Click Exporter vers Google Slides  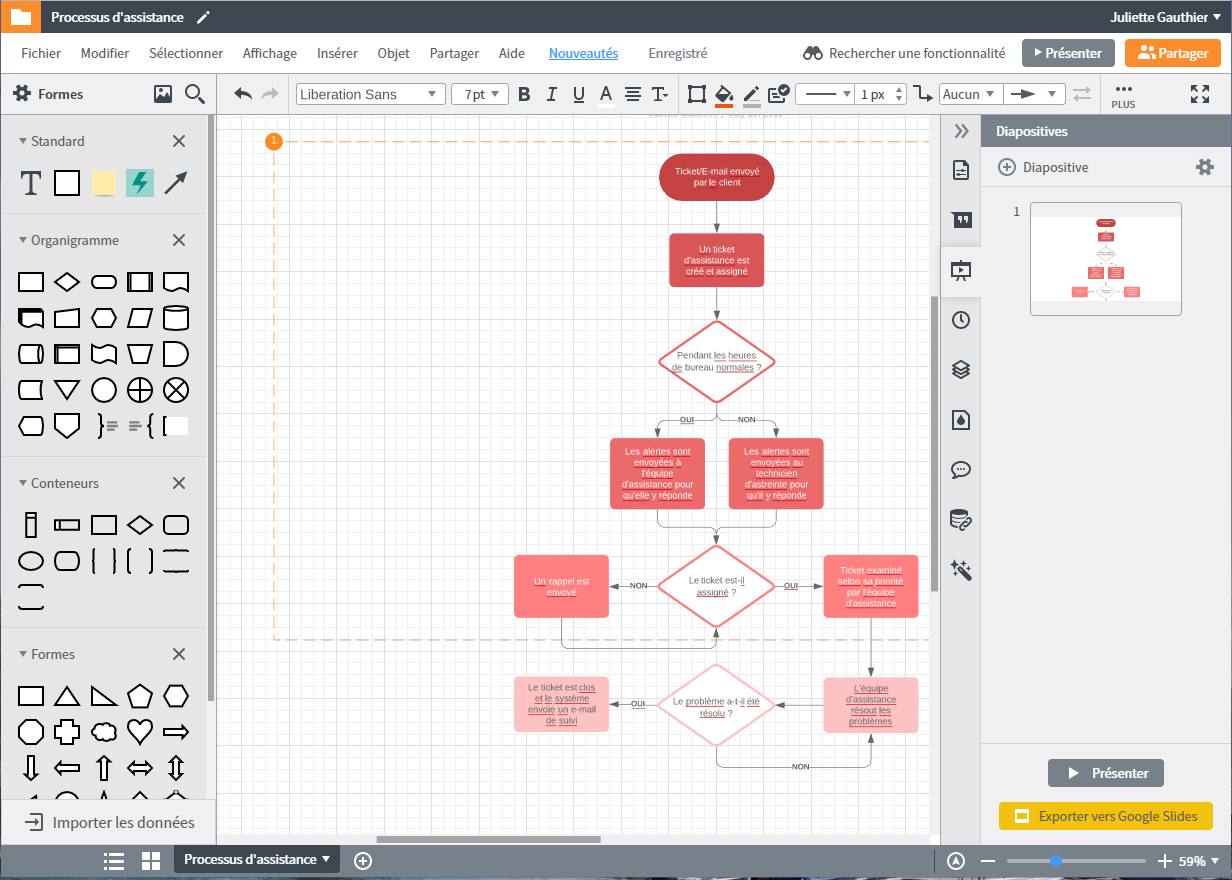tap(1105, 815)
